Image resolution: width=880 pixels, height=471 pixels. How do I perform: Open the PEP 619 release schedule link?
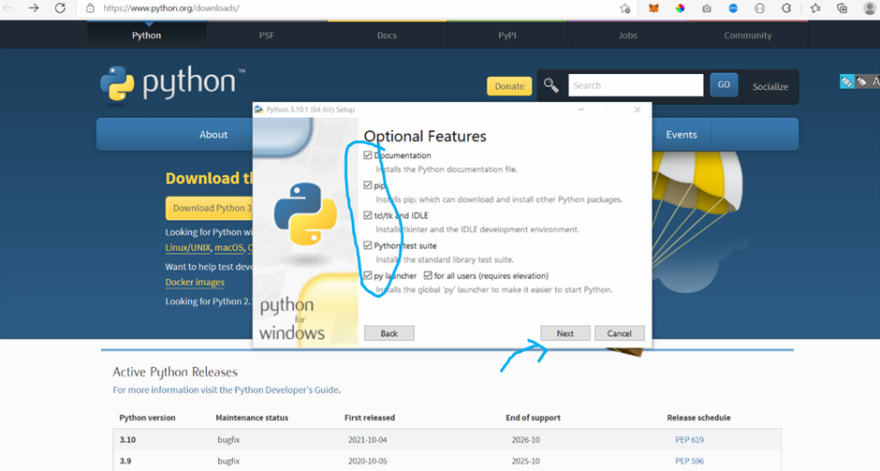(x=689, y=440)
